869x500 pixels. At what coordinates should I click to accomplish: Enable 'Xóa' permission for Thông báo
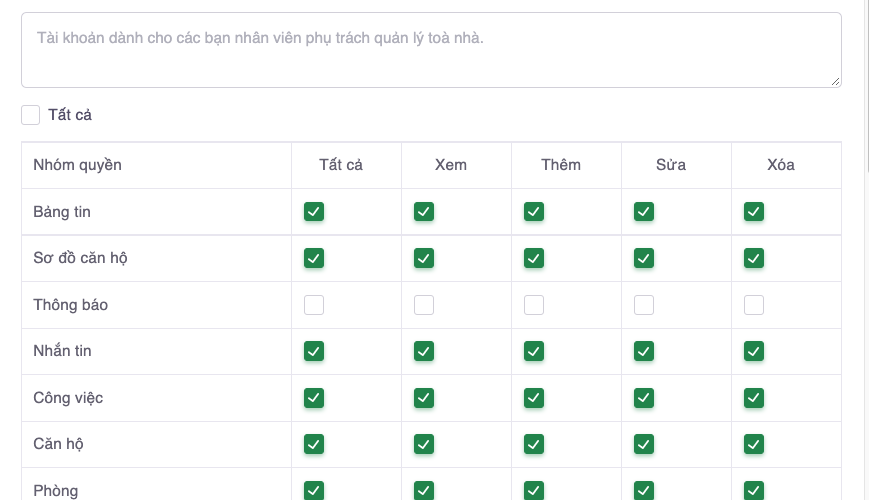754,305
